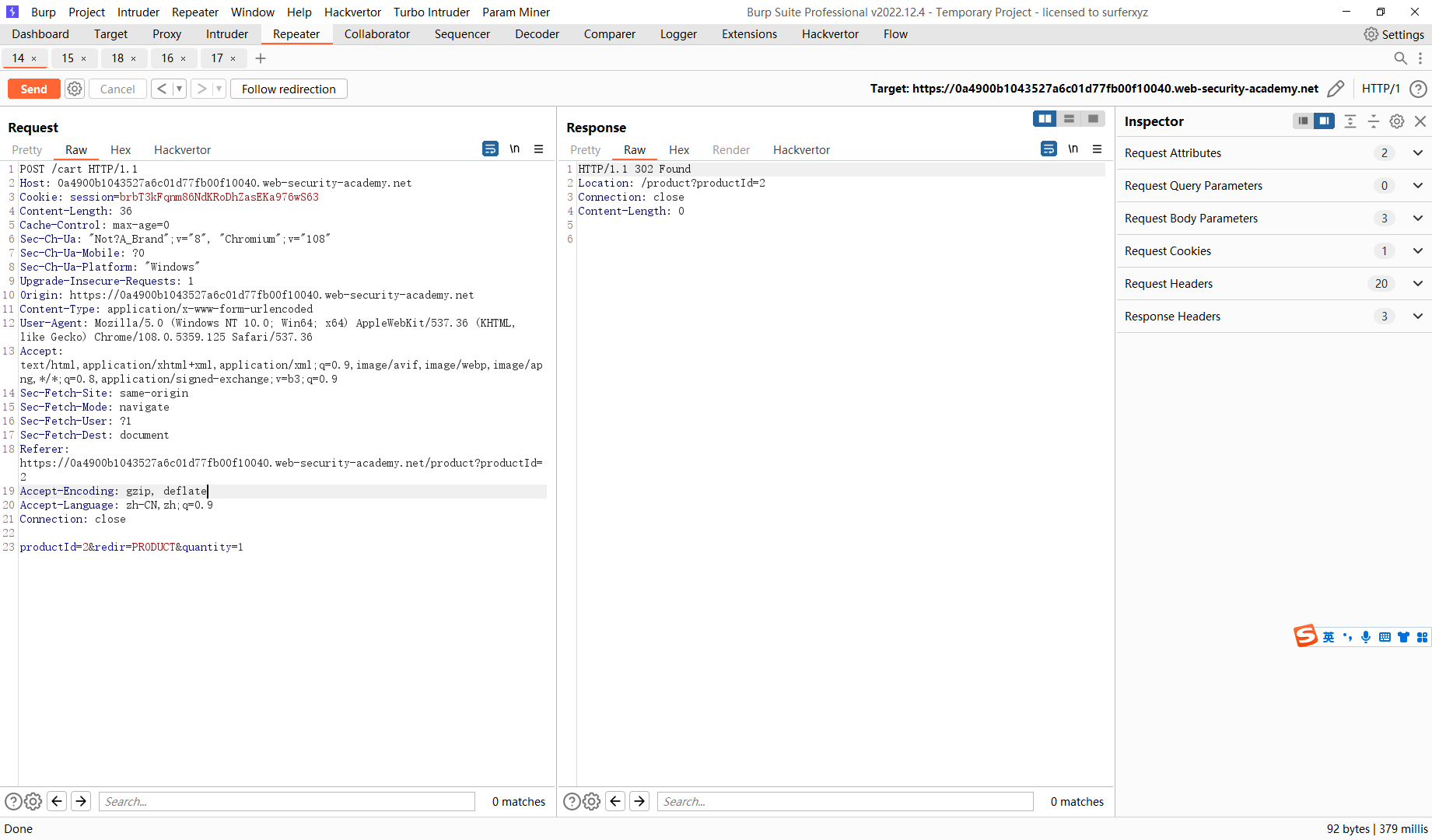Click request search input field

coord(287,802)
